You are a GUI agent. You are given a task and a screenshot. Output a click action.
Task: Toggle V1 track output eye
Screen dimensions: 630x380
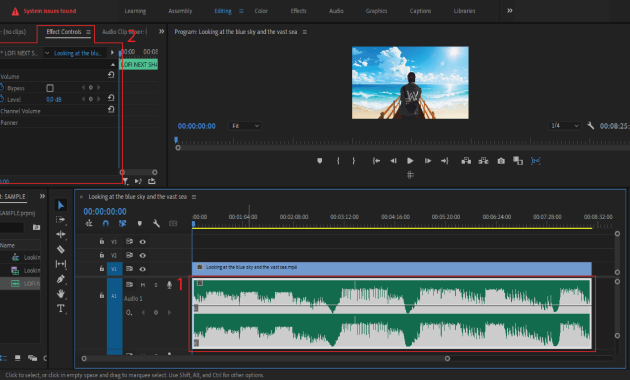click(x=143, y=269)
